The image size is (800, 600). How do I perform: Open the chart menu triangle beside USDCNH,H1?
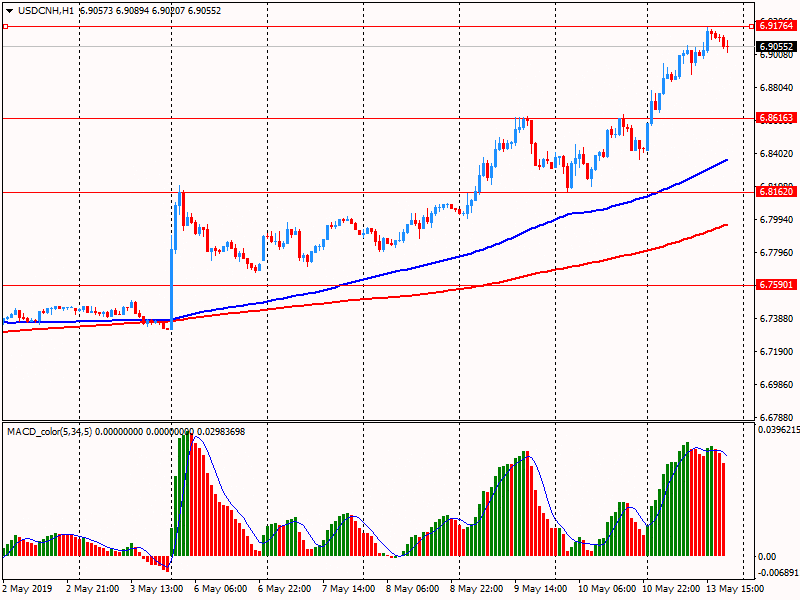click(x=10, y=11)
